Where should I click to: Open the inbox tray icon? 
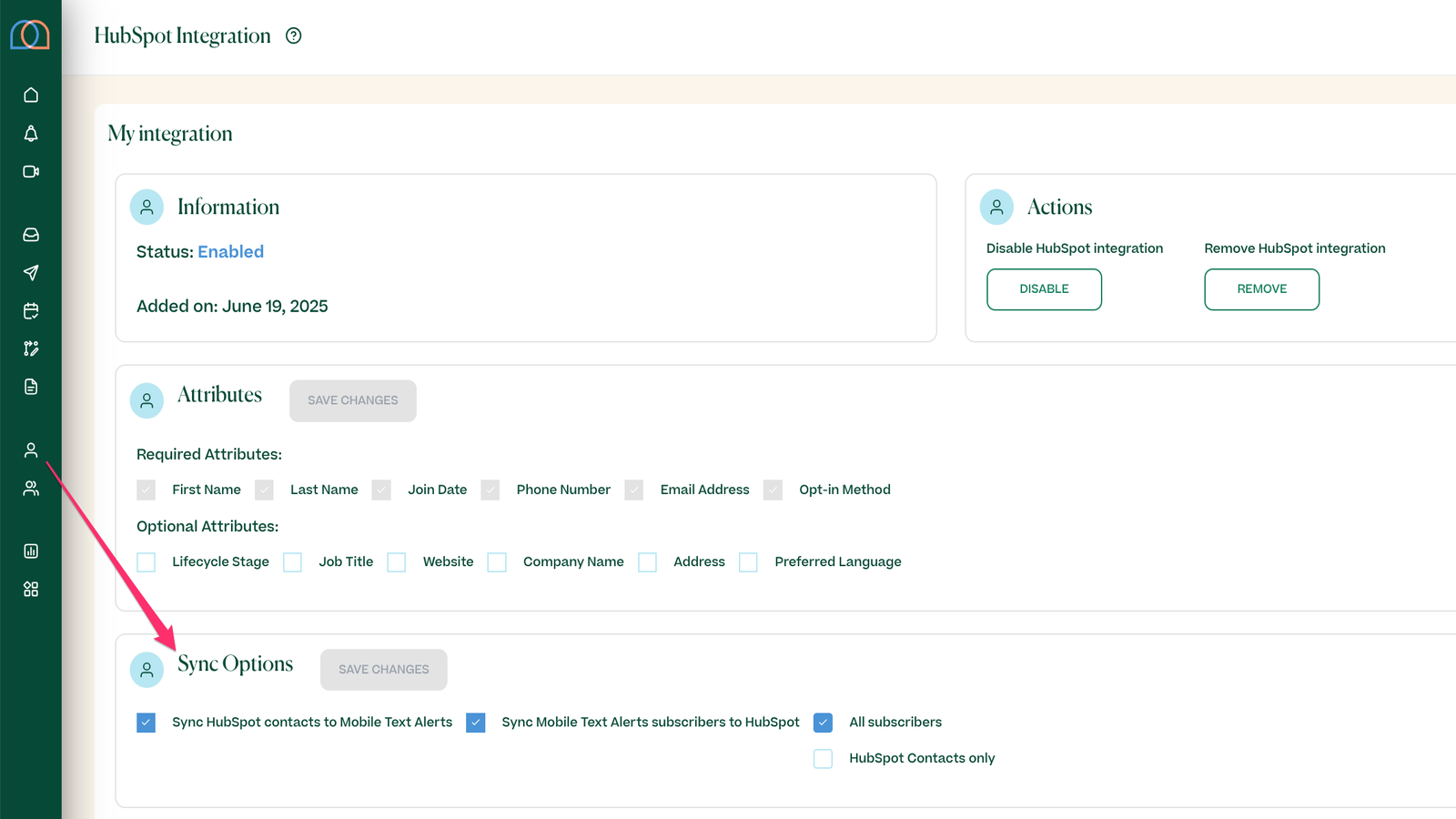coord(31,235)
